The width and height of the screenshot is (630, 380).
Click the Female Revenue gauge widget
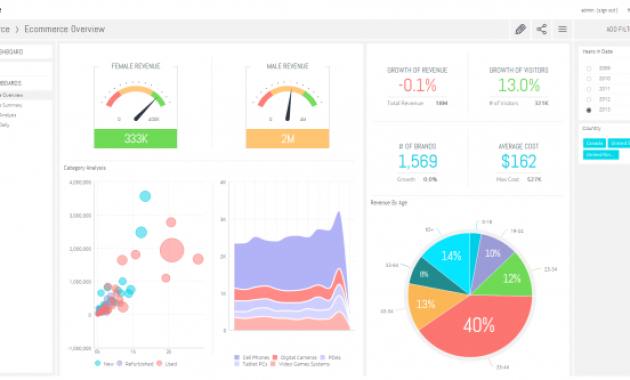135,106
